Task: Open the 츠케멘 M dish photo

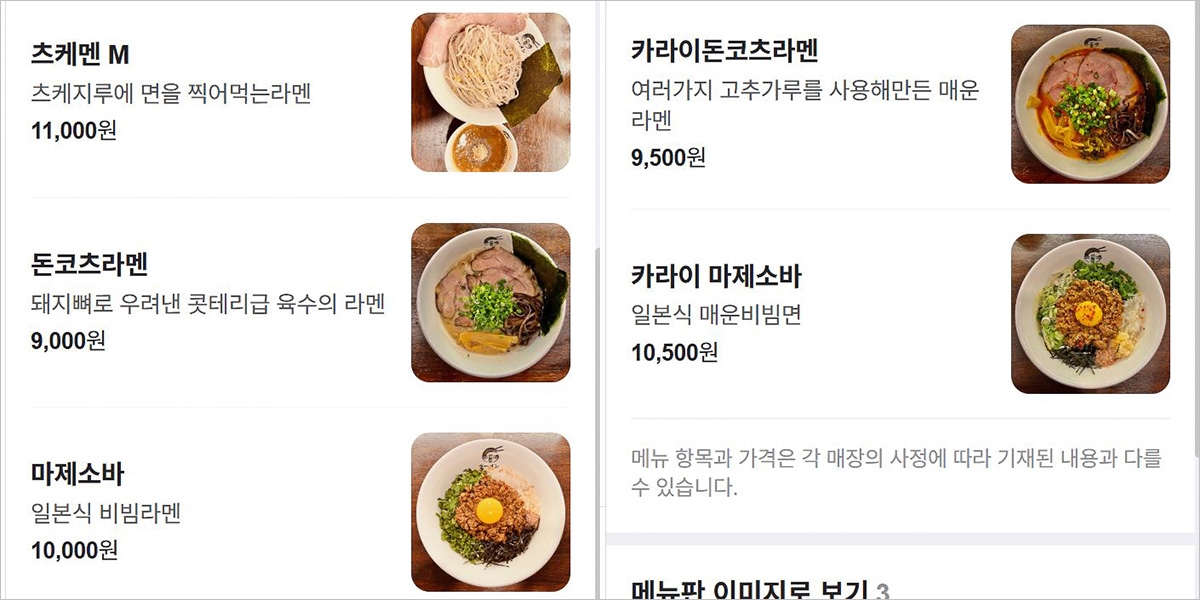Action: [x=491, y=92]
